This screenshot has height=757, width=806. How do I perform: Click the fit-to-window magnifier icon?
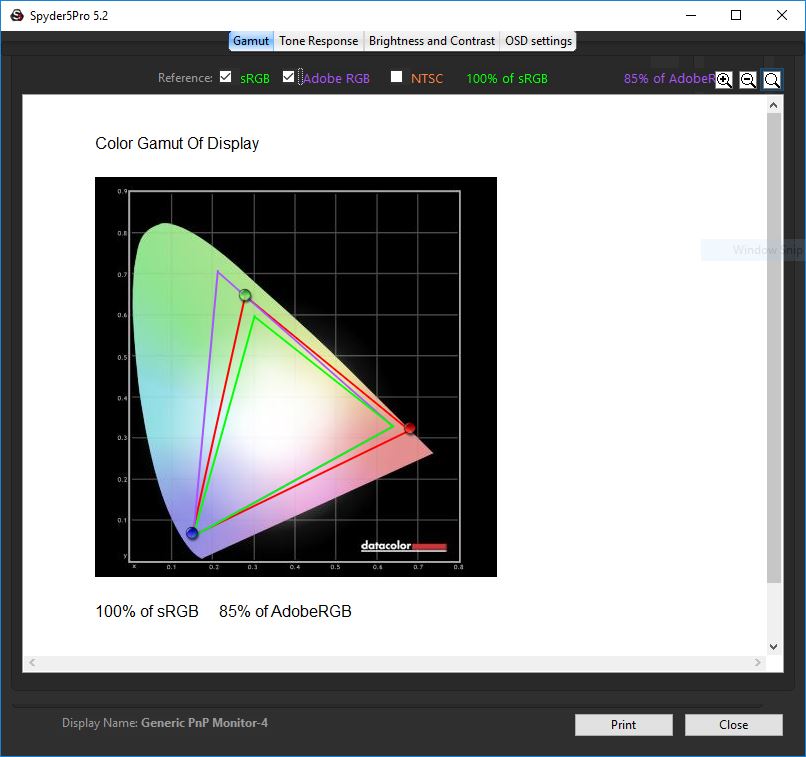(x=772, y=80)
